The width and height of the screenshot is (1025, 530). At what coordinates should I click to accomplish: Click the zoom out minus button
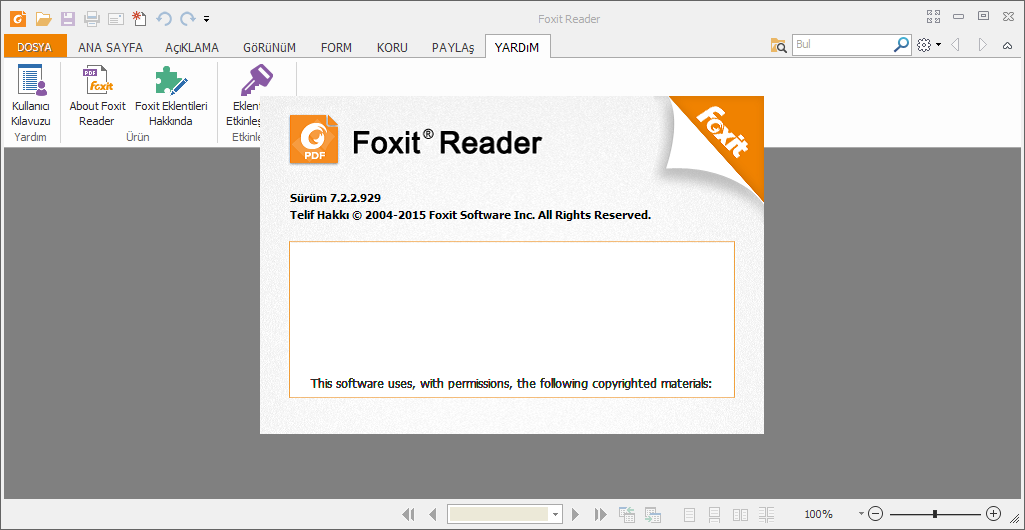coord(875,514)
